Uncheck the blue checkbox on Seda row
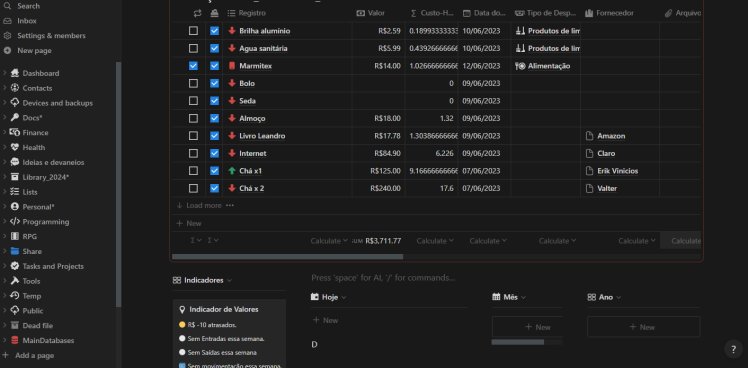 tap(215, 101)
